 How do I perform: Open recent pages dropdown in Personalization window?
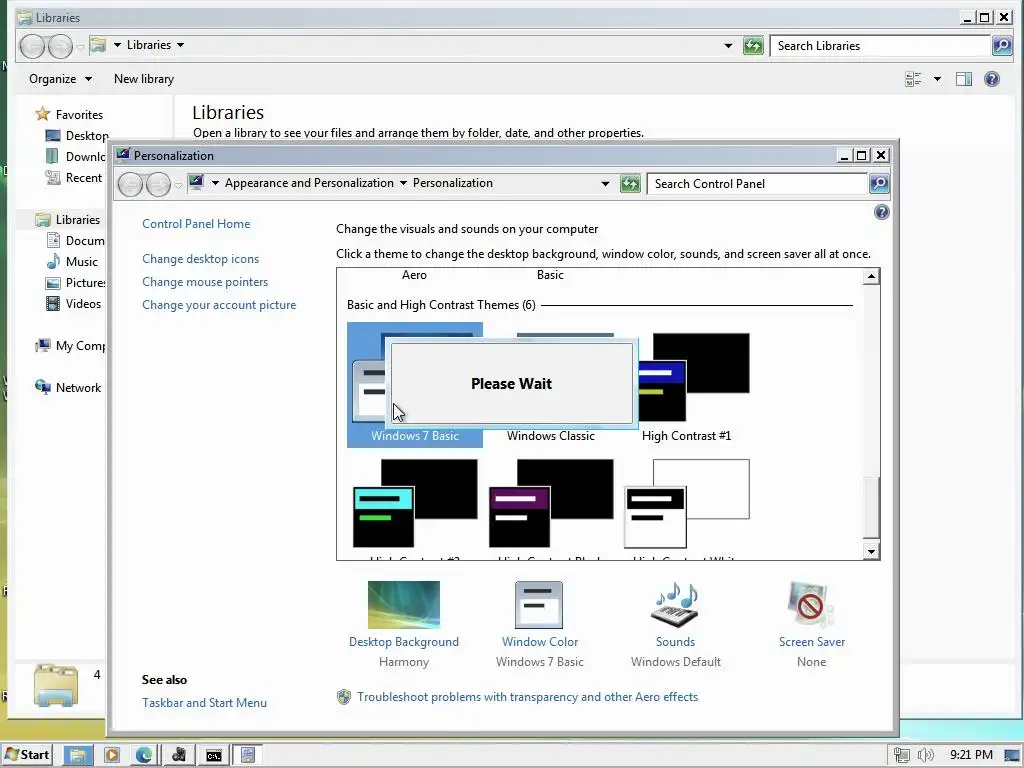tap(178, 185)
